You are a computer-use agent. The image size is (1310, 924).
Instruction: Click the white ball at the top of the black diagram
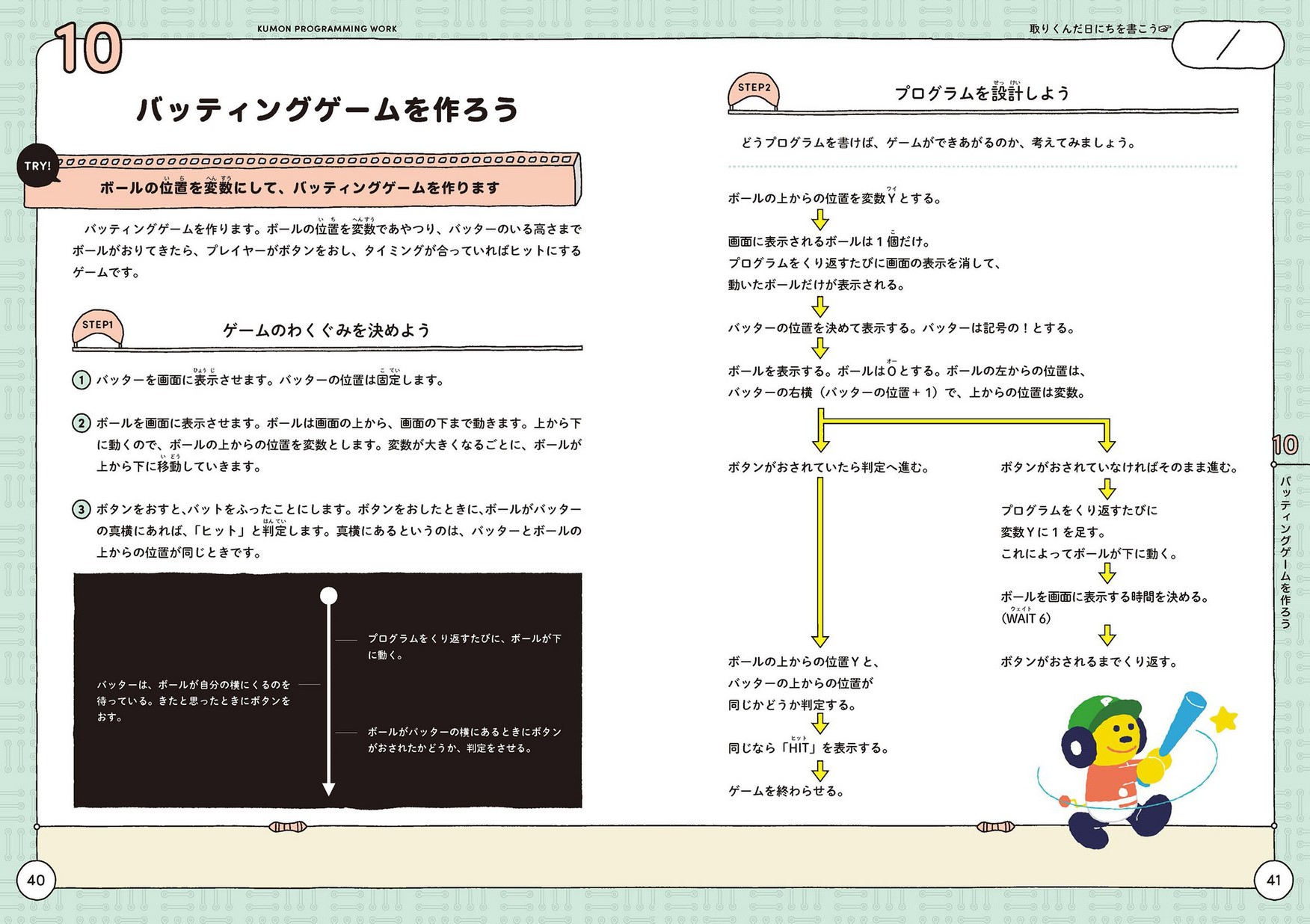328,596
